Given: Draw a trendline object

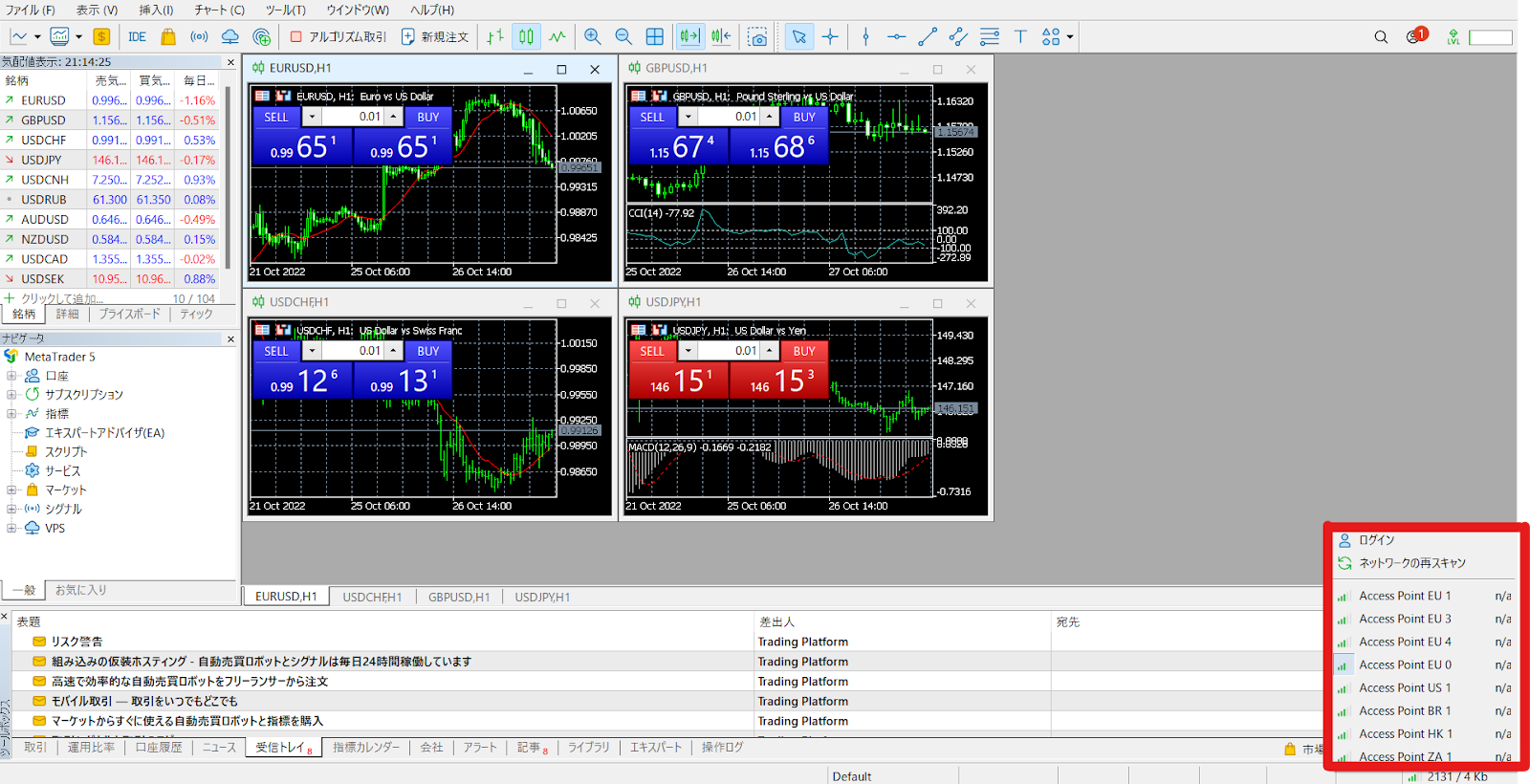Looking at the screenshot, I should coord(927,36).
